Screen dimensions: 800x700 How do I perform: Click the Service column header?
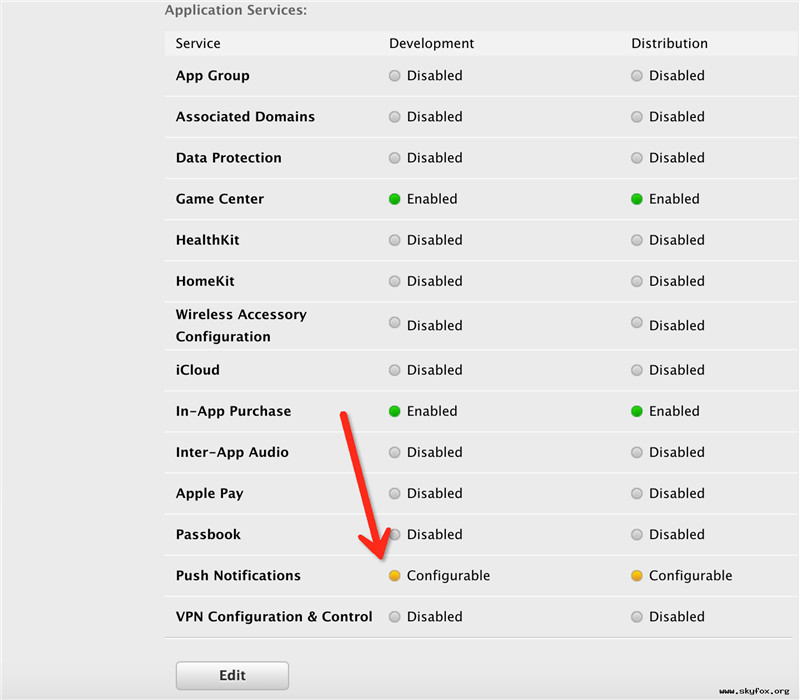pos(198,43)
